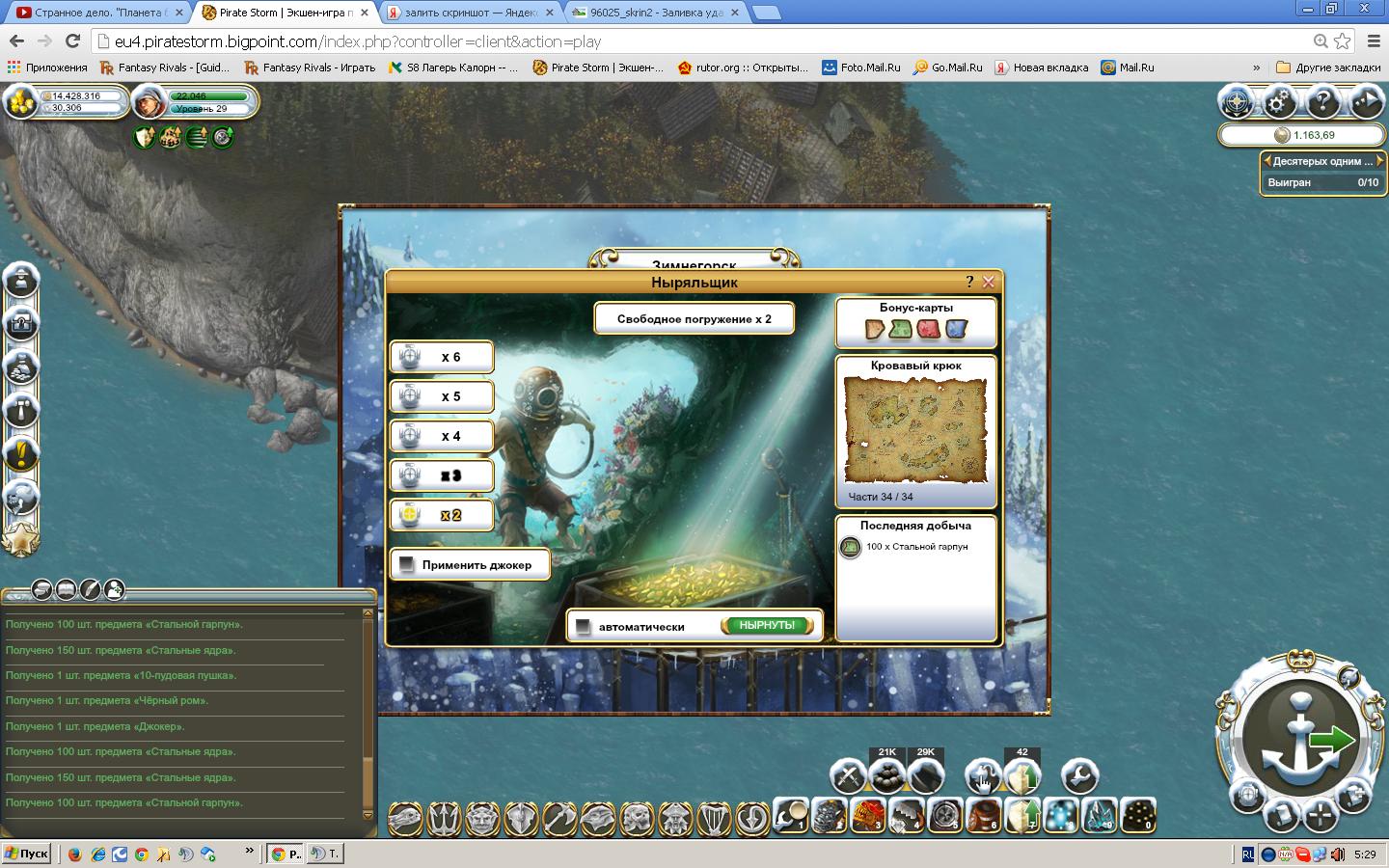The height and width of the screenshot is (868, 1389).
Task: Click the blue bonus card
Action: (956, 330)
